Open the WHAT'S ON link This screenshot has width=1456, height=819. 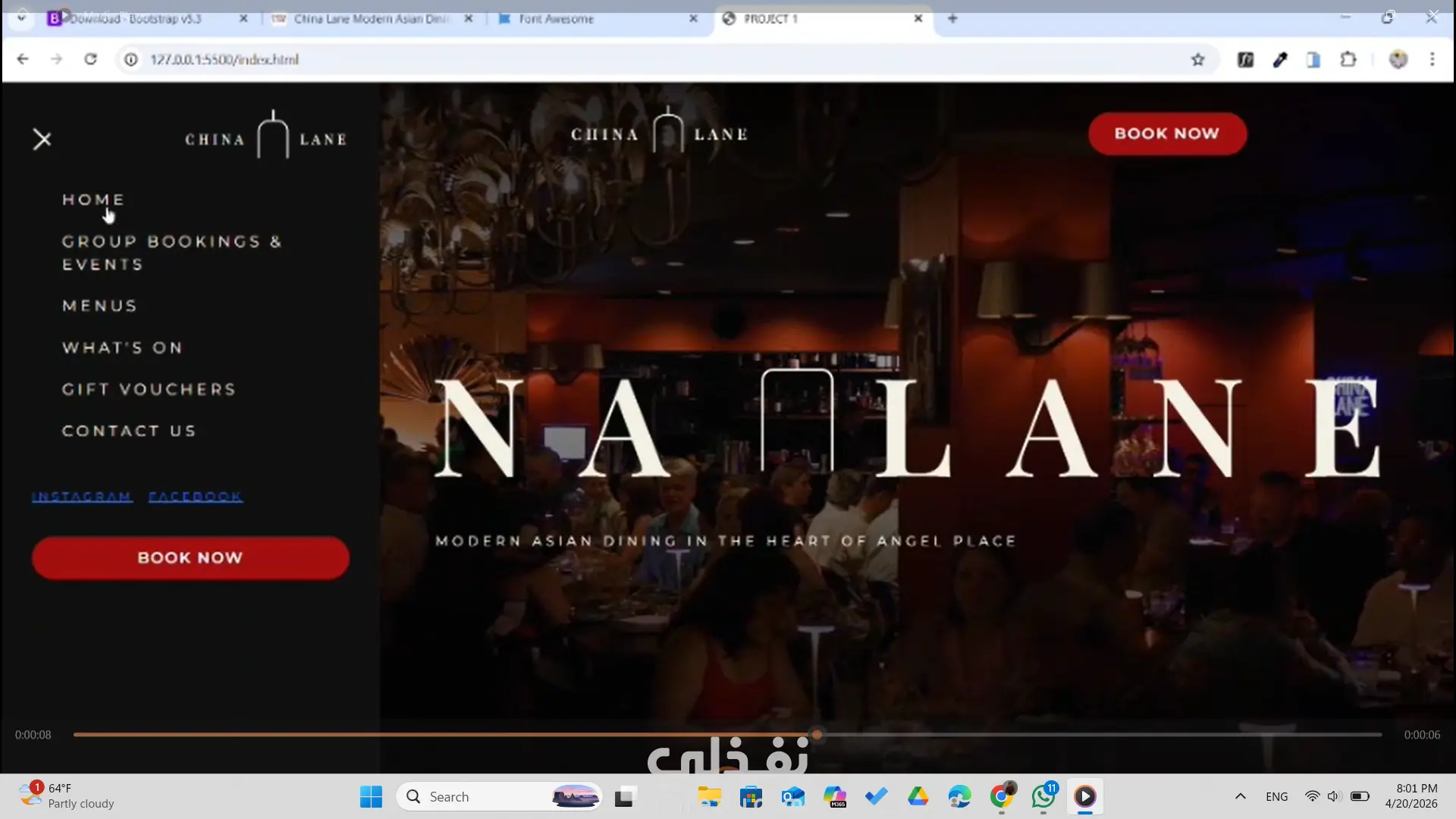[122, 347]
